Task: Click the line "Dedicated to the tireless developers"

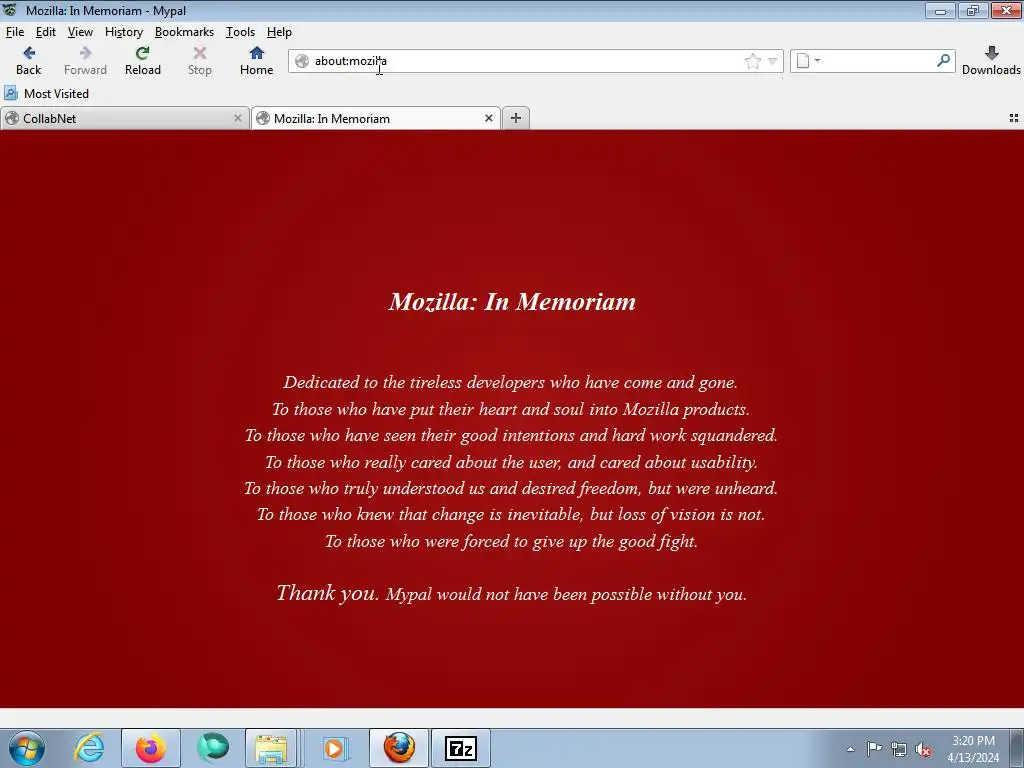Action: (x=511, y=382)
